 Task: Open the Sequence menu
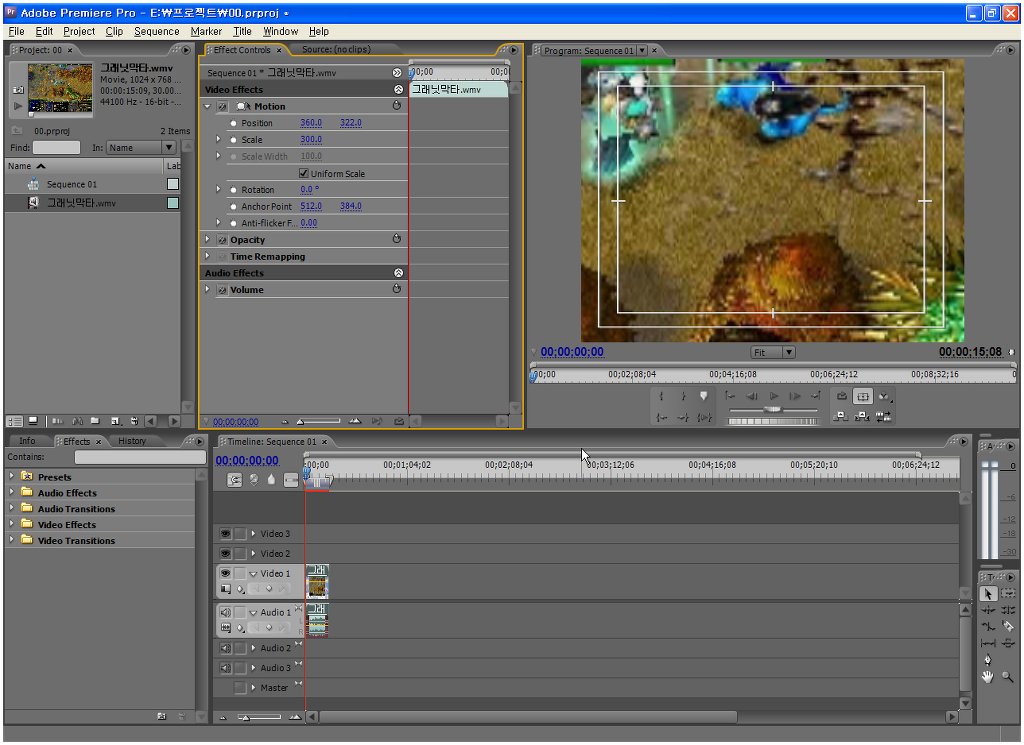[156, 31]
